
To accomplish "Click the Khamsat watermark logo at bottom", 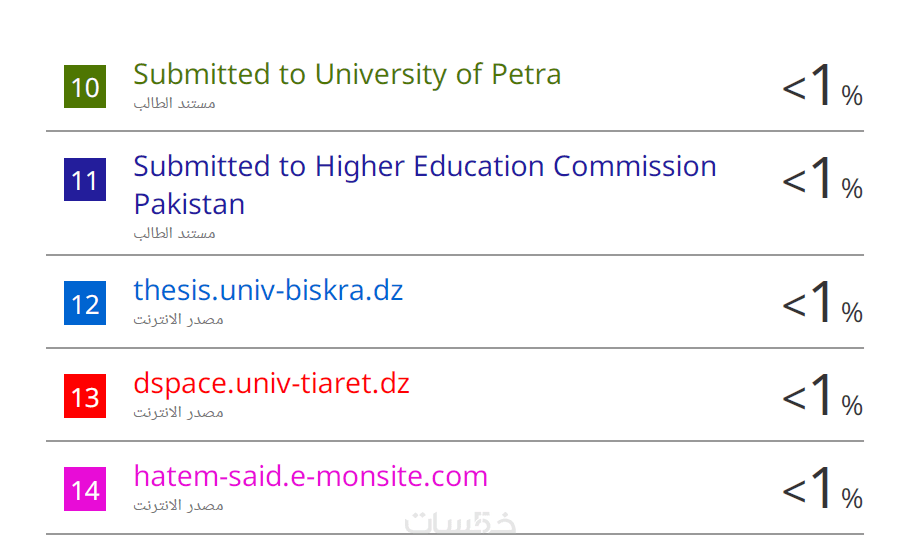I will 460,523.
